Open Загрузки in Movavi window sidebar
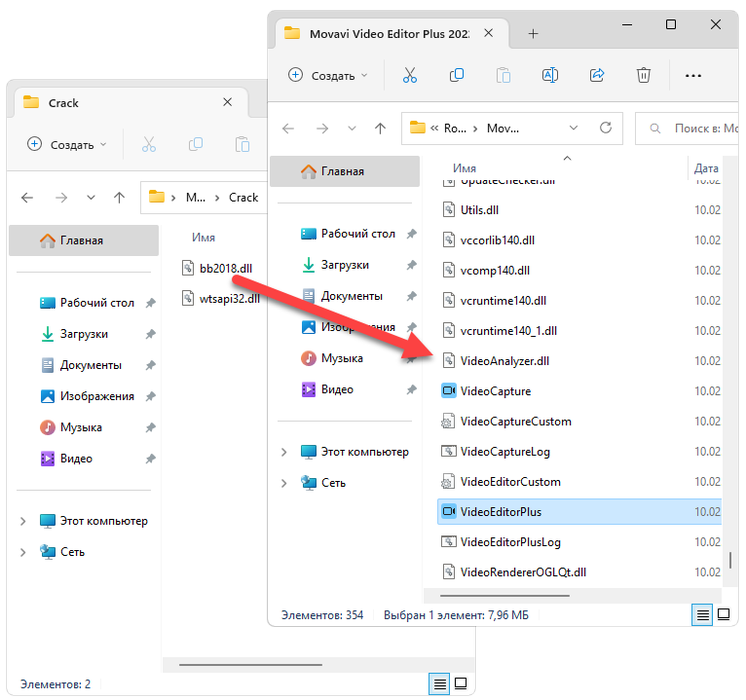746x700 pixels. tap(344, 265)
